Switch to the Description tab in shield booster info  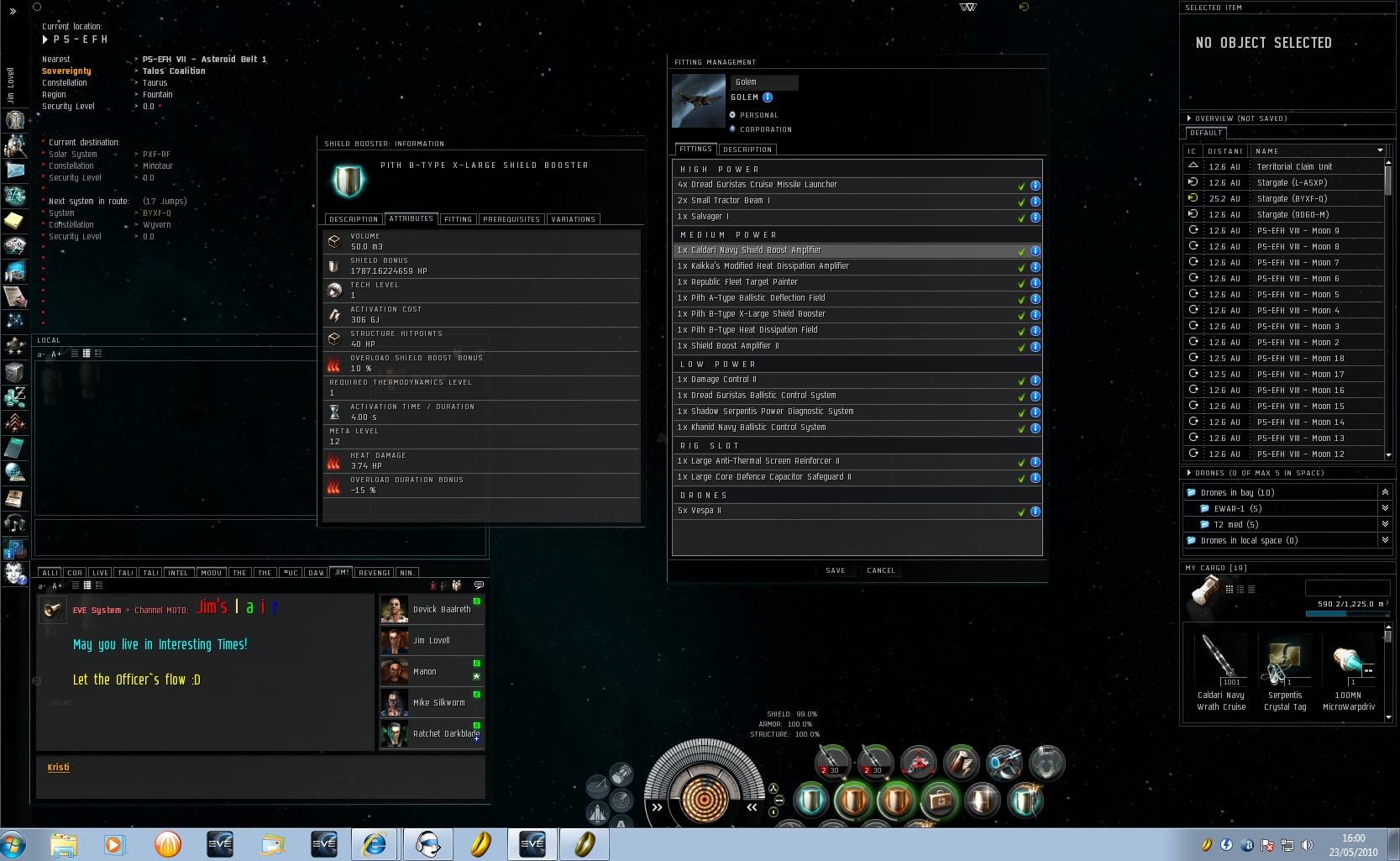click(x=354, y=219)
